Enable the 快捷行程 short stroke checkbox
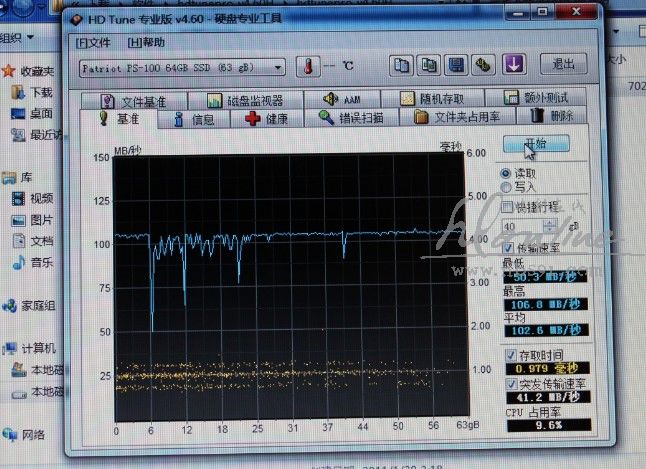The width and height of the screenshot is (646, 469). tap(507, 207)
